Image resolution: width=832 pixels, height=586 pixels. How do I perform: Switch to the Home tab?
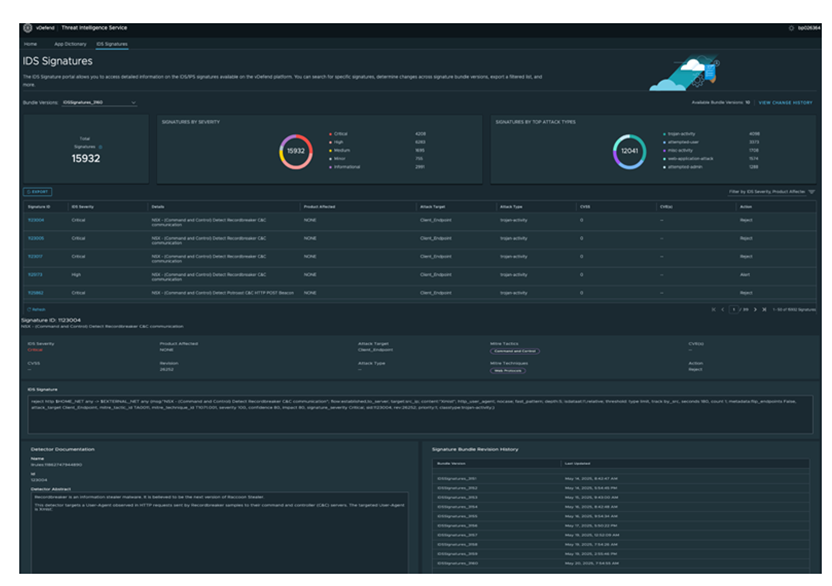coord(30,44)
